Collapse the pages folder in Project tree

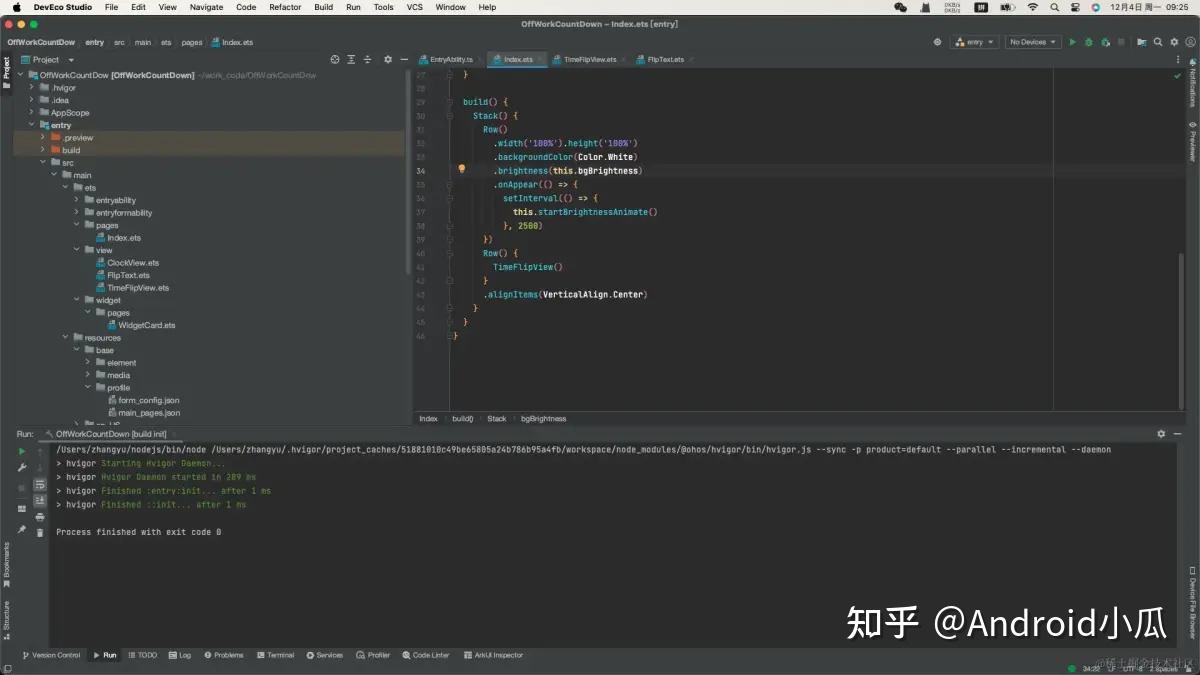[77, 225]
